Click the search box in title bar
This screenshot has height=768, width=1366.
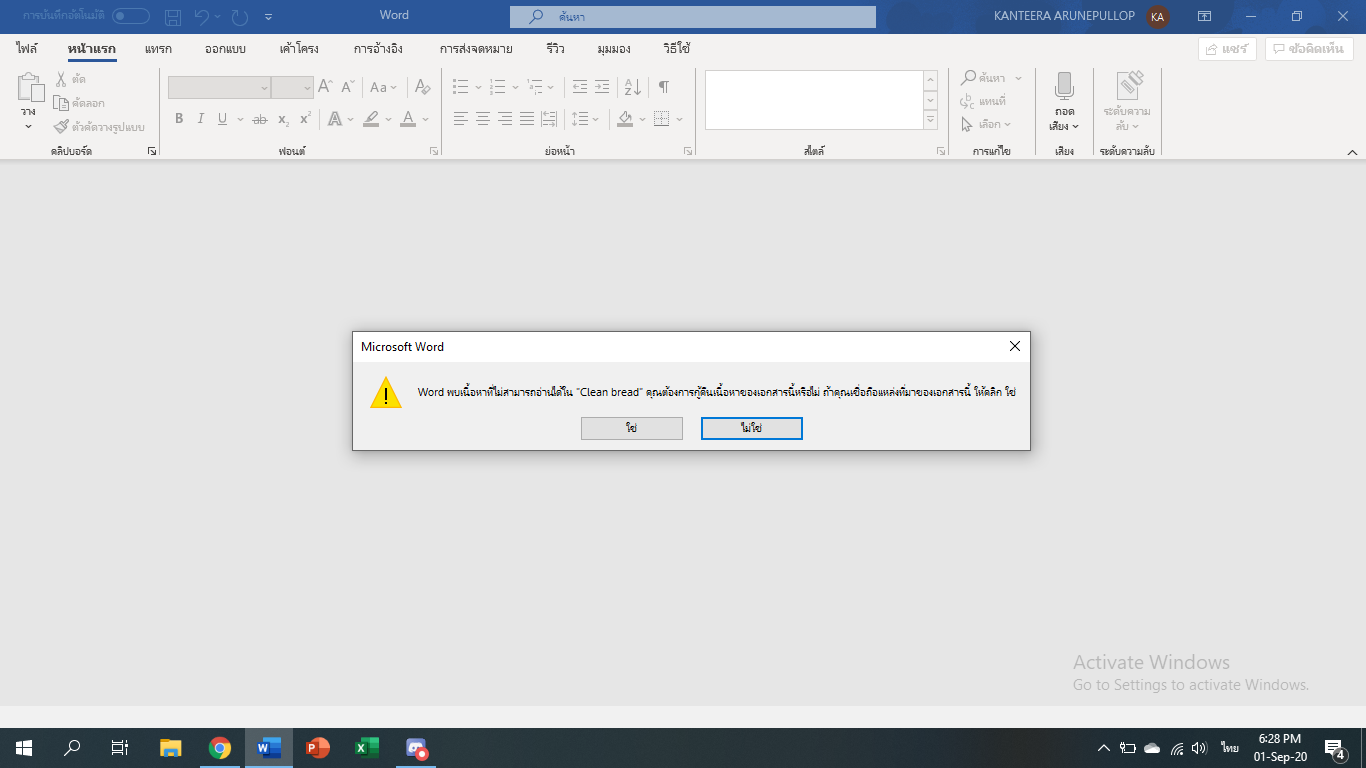[x=692, y=16]
